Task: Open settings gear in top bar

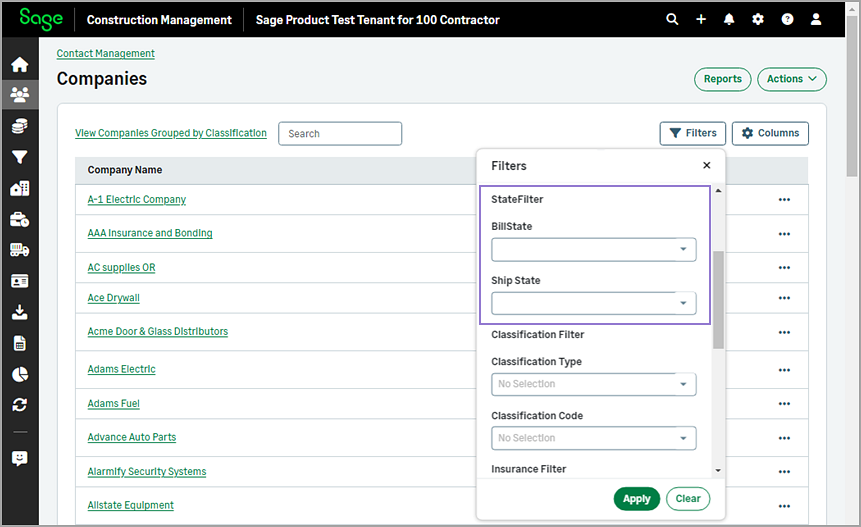Action: pyautogui.click(x=758, y=19)
